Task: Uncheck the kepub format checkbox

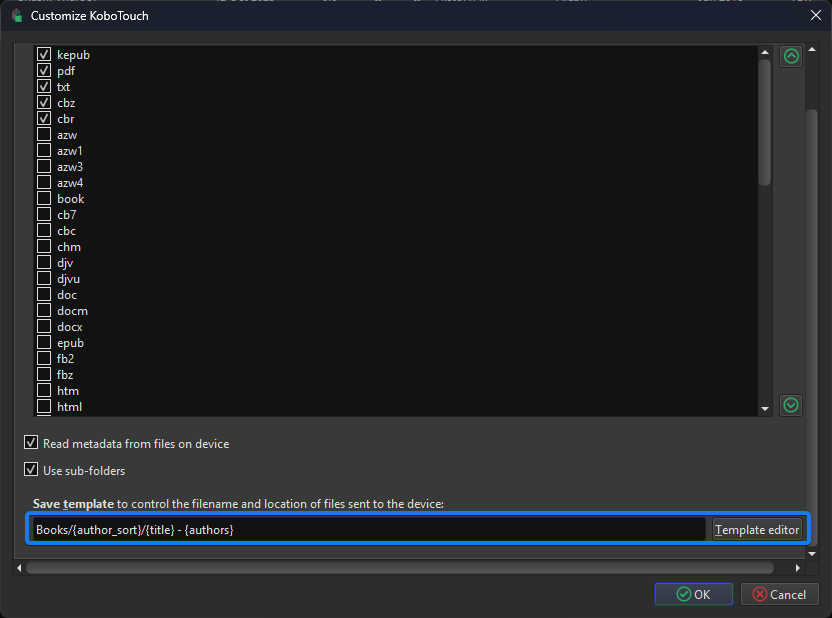Action: click(x=44, y=55)
